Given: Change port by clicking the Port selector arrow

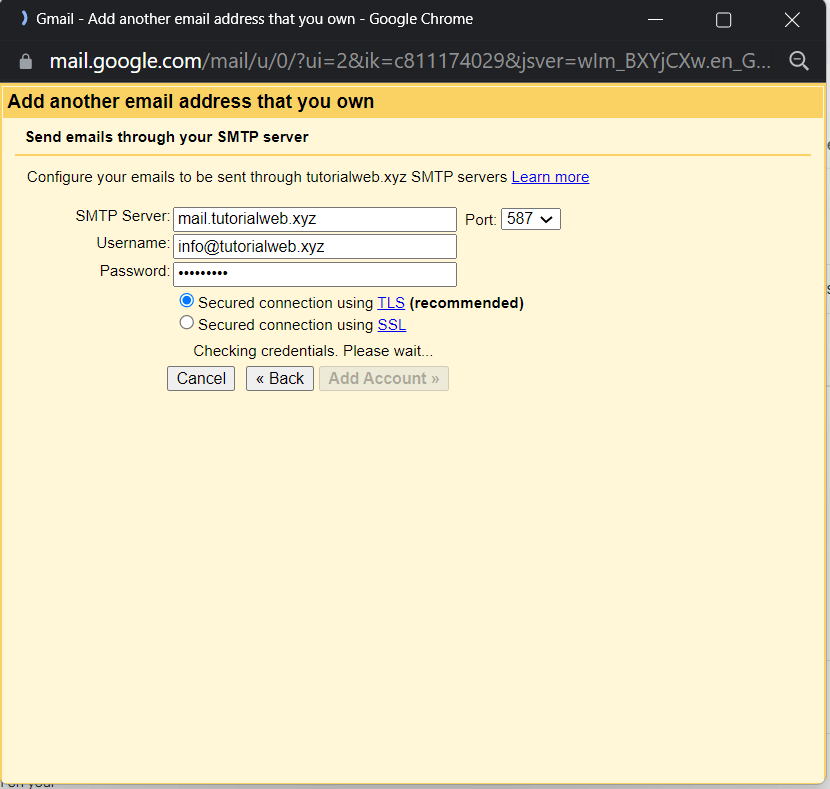Looking at the screenshot, I should click(548, 218).
